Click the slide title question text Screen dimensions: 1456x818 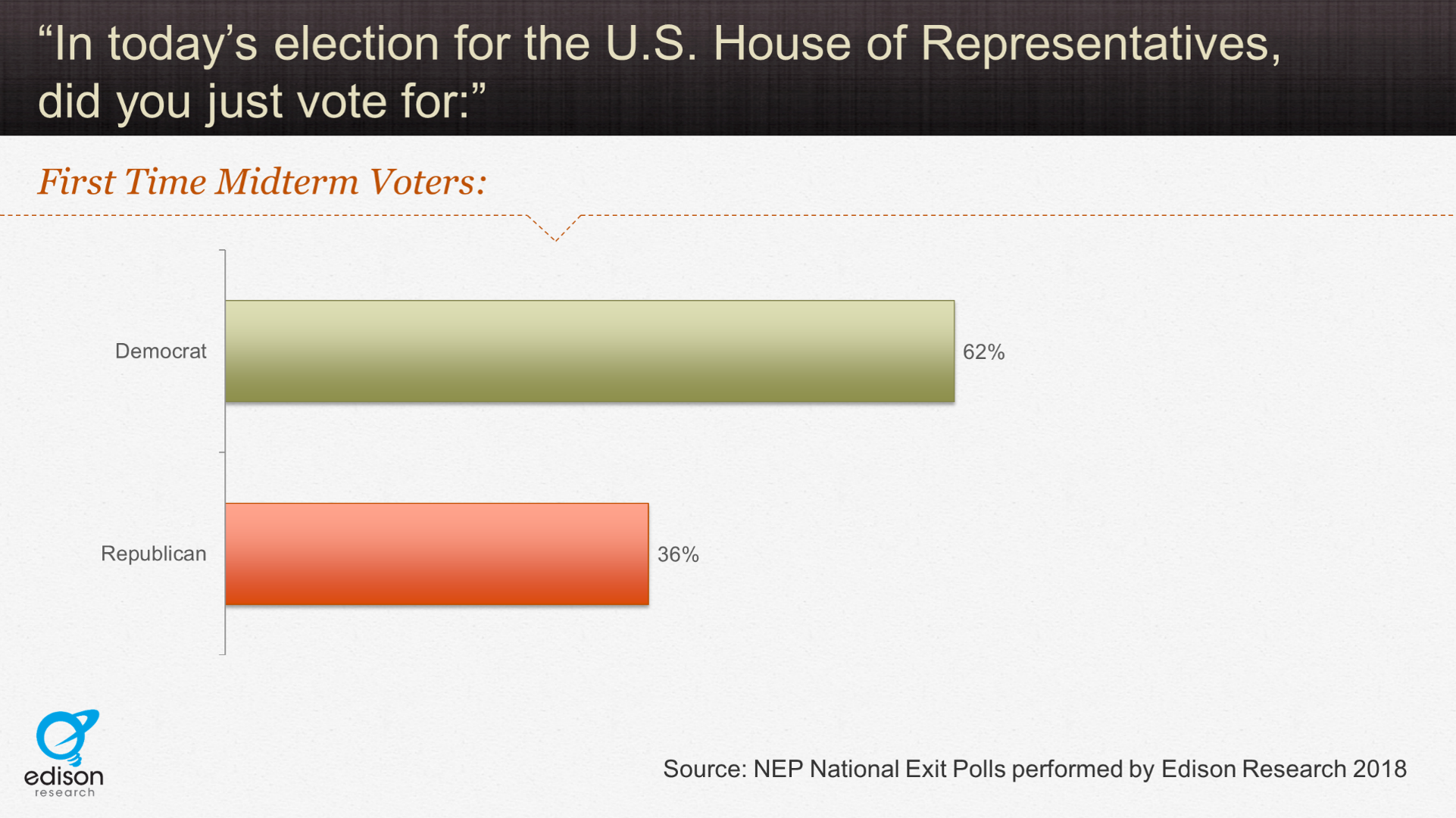pyautogui.click(x=659, y=71)
